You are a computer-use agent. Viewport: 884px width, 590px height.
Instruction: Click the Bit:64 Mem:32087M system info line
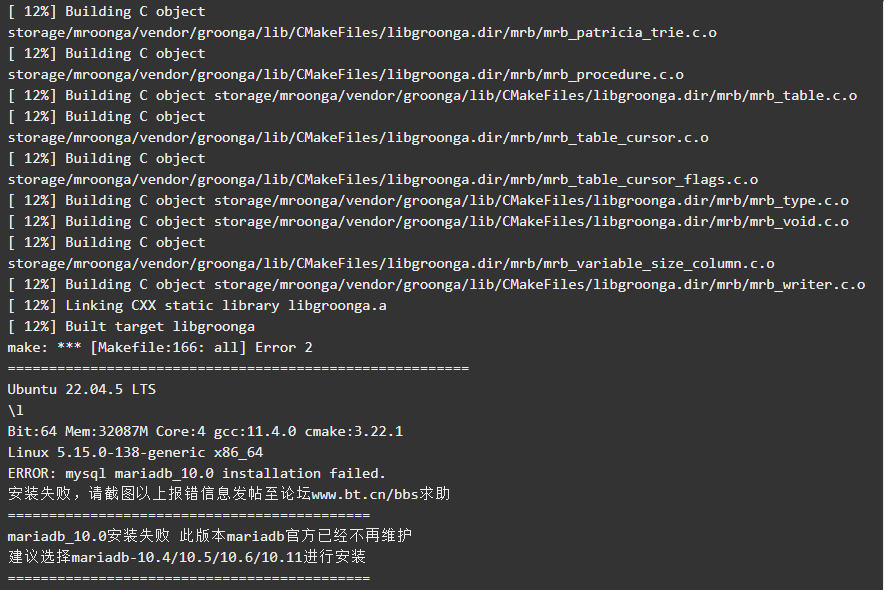point(205,432)
